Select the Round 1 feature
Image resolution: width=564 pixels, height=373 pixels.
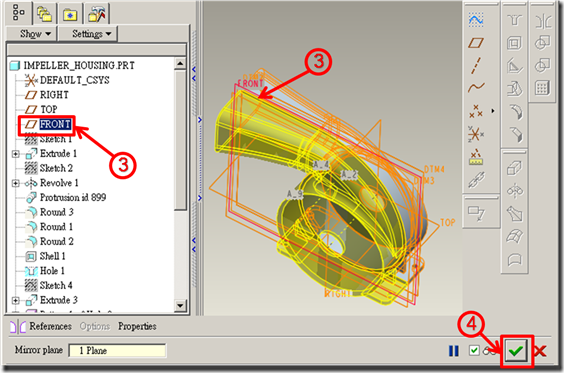click(x=49, y=227)
